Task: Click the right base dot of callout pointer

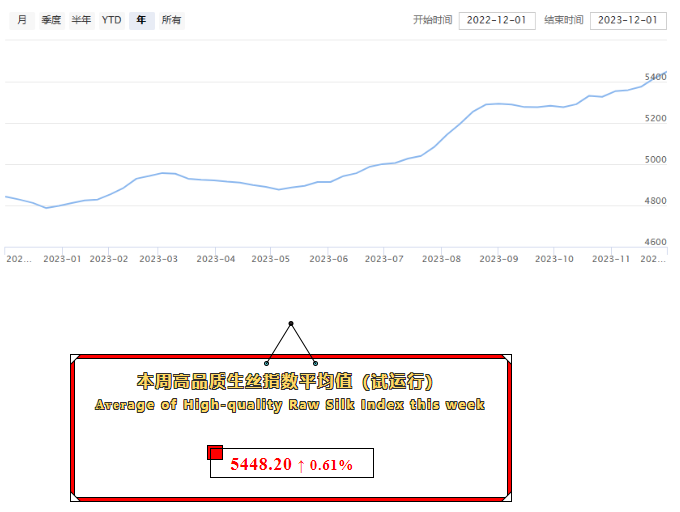Action: [316, 363]
